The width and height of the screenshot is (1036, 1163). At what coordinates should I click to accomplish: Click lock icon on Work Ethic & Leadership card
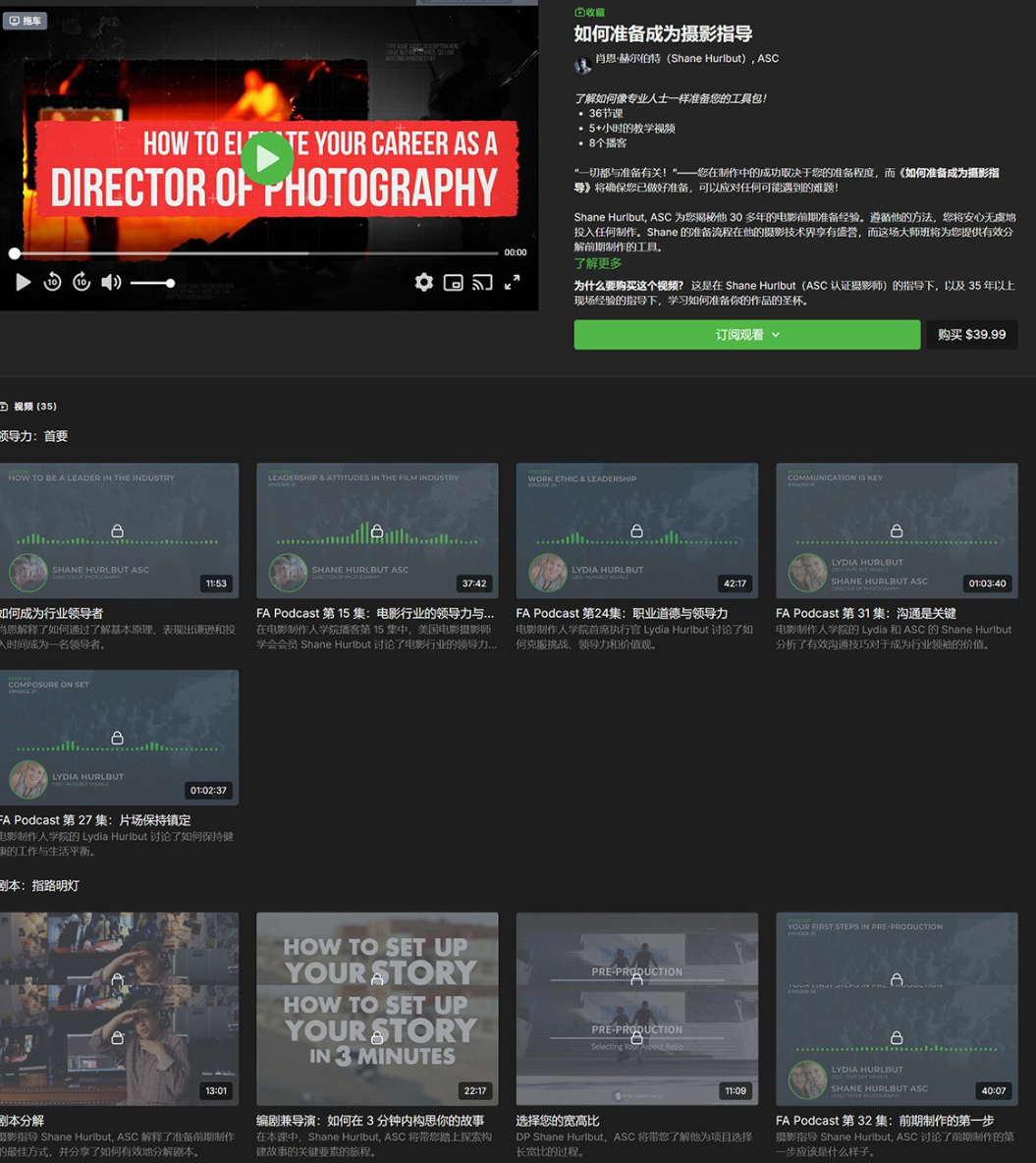(x=636, y=531)
